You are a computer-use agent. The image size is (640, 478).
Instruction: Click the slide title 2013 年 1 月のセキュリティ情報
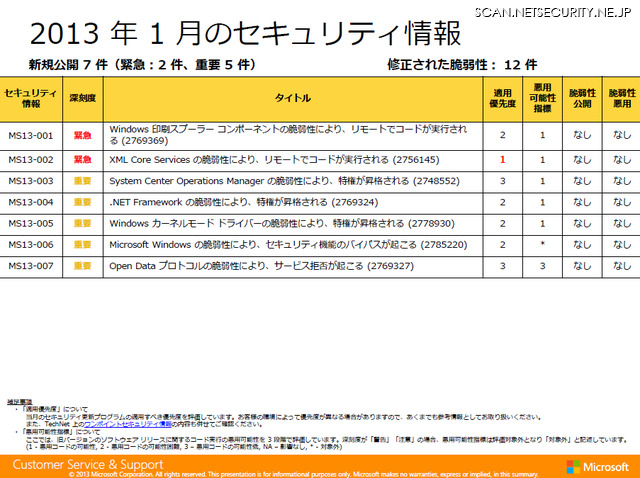pos(245,33)
